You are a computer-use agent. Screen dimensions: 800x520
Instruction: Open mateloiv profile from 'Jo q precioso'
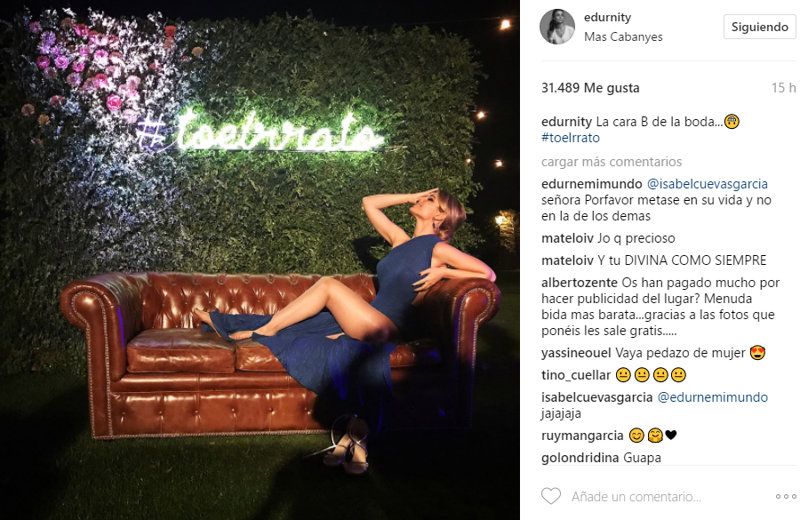click(567, 238)
